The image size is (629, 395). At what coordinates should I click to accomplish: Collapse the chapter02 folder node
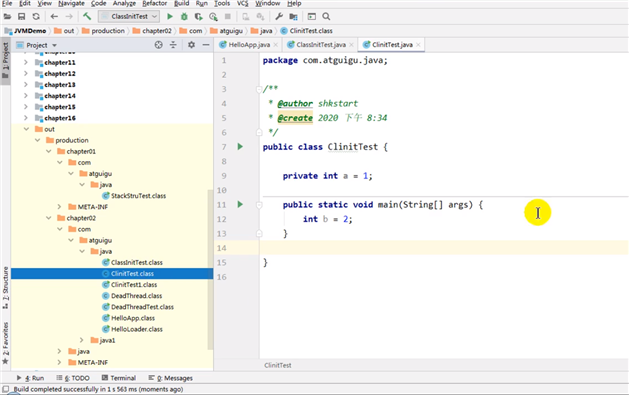[49, 218]
